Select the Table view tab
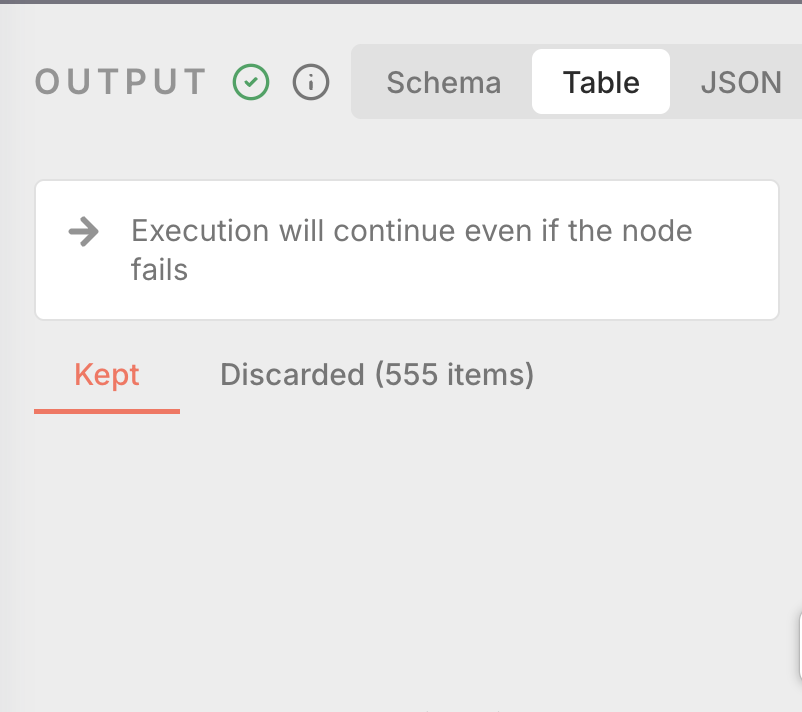Screen dimensions: 802x712 601,82
